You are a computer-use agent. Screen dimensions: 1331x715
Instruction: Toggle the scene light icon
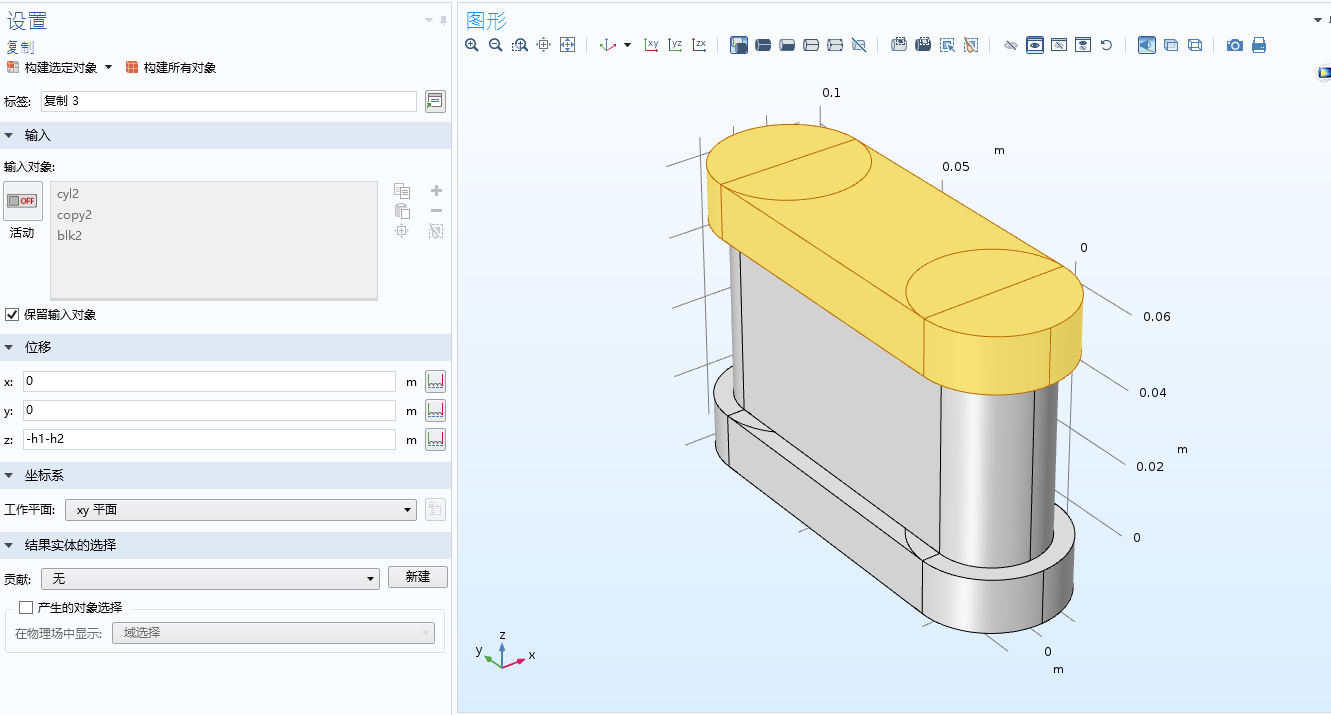1147,45
